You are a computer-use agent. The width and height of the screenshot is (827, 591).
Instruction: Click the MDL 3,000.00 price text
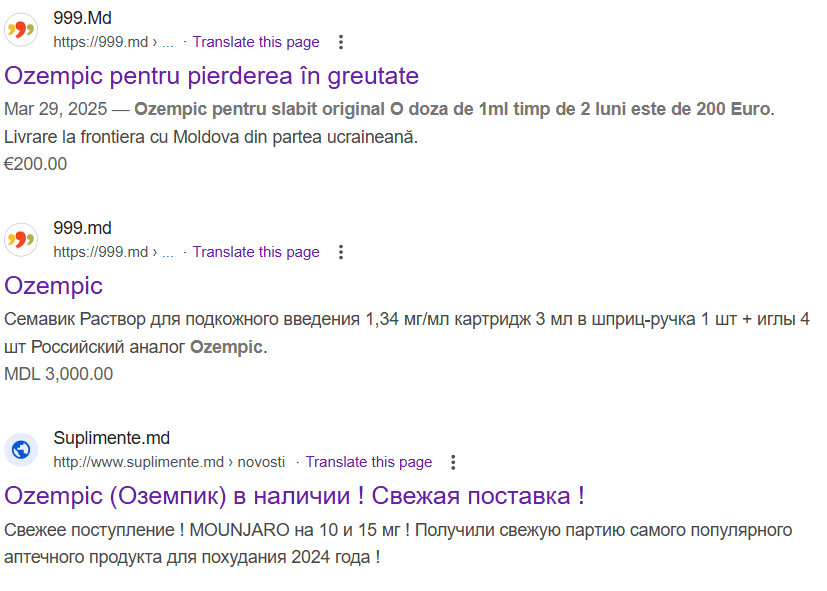point(59,374)
